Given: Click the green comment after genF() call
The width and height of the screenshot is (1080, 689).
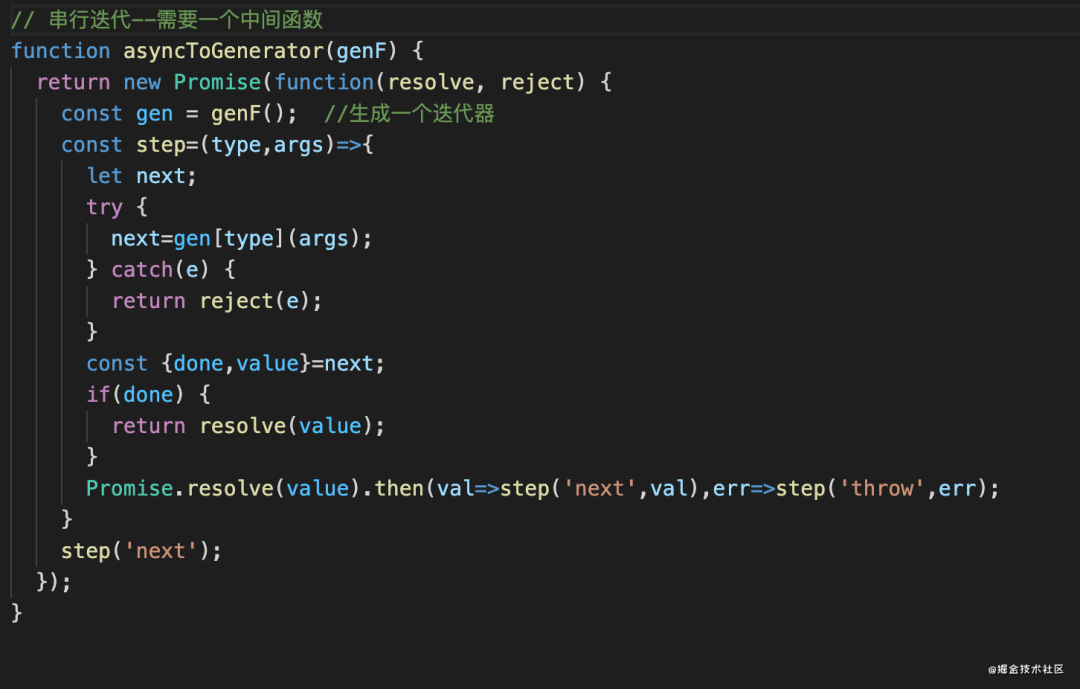Looking at the screenshot, I should pos(409,114).
